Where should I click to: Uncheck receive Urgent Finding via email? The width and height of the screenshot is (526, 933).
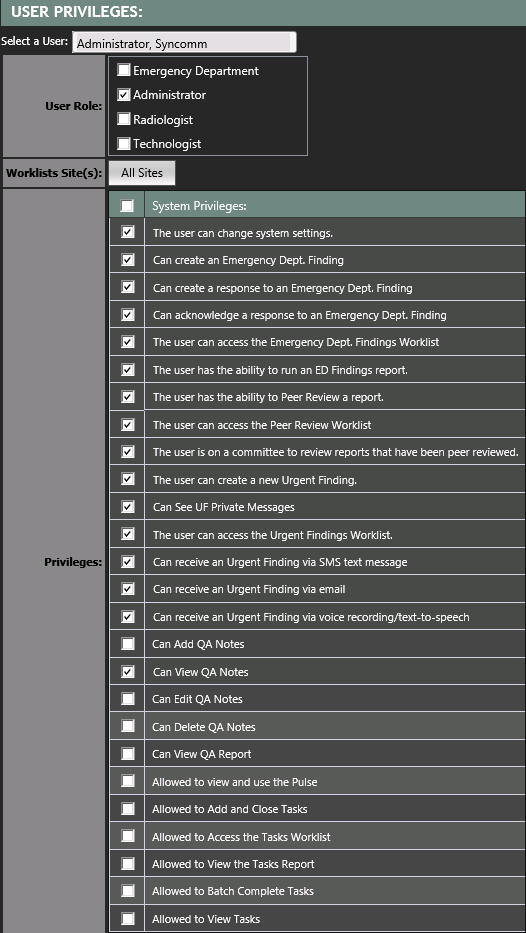click(127, 588)
